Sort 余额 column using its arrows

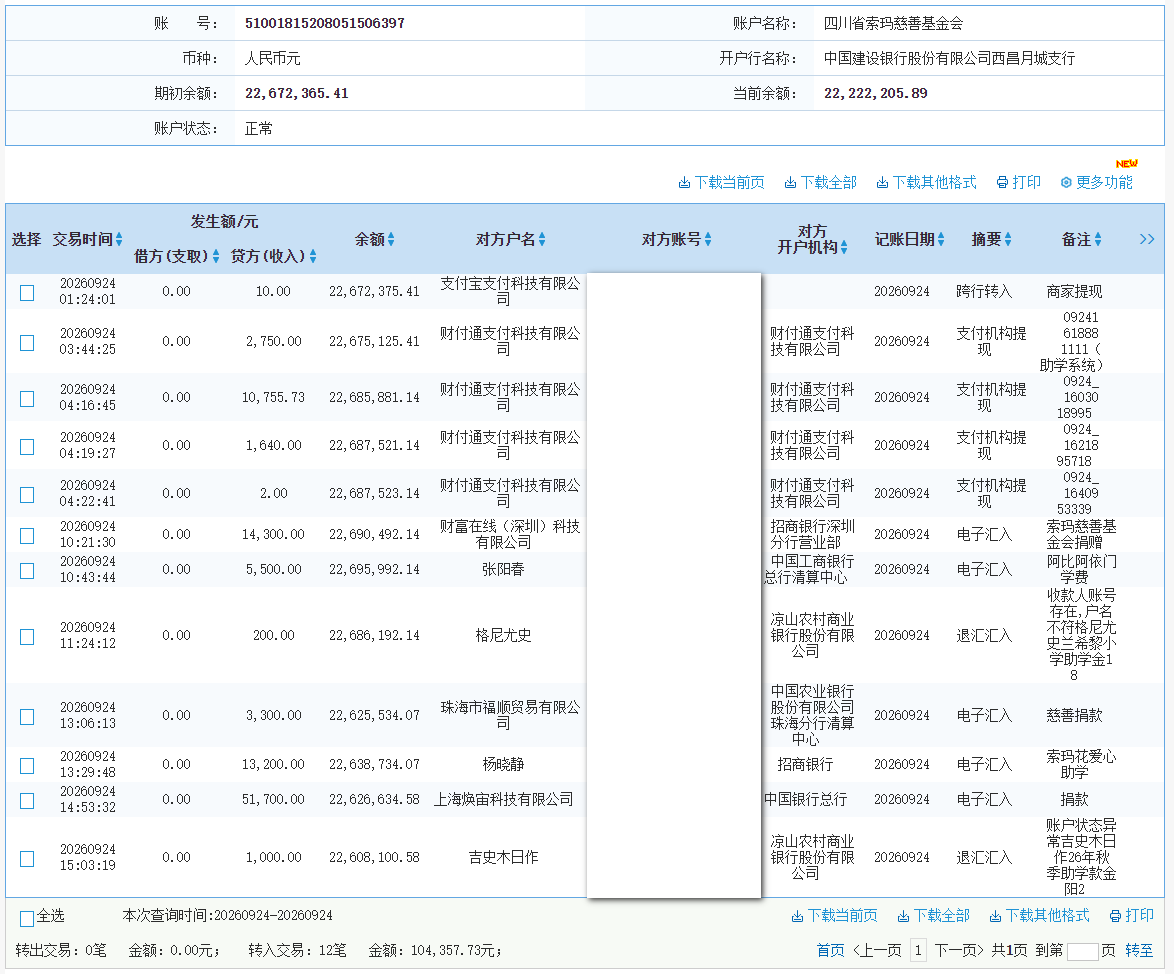pos(391,240)
